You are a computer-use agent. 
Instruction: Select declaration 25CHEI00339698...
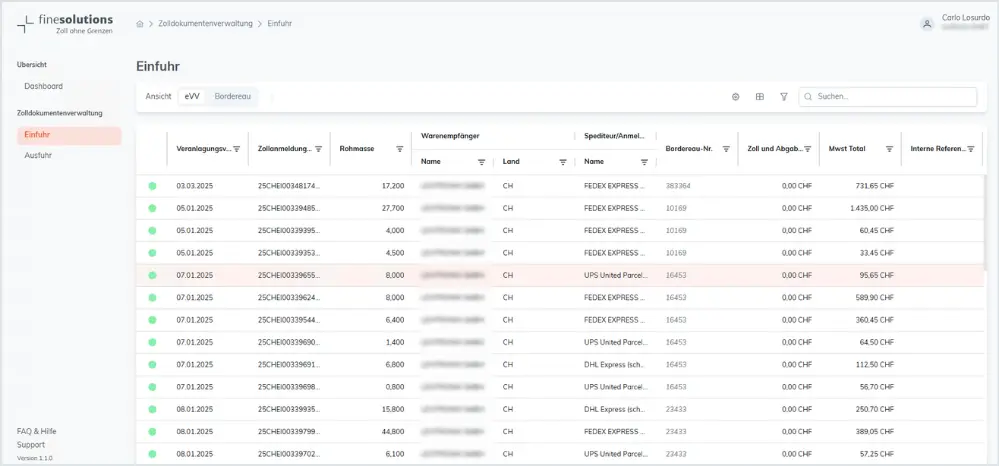pos(289,387)
